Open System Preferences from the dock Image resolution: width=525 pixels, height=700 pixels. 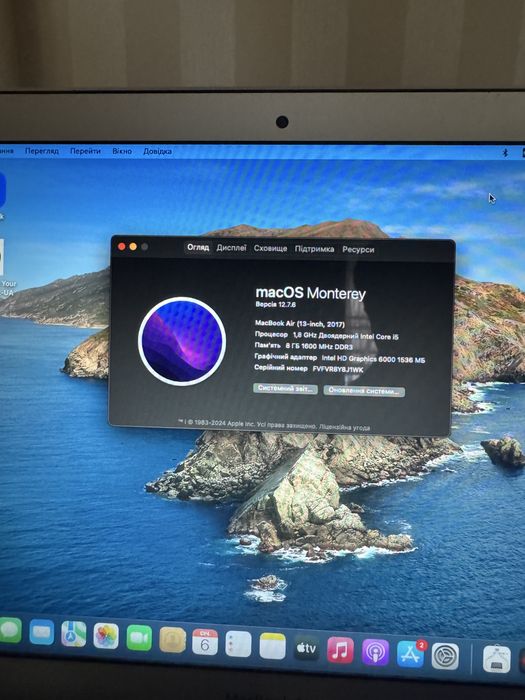point(445,656)
